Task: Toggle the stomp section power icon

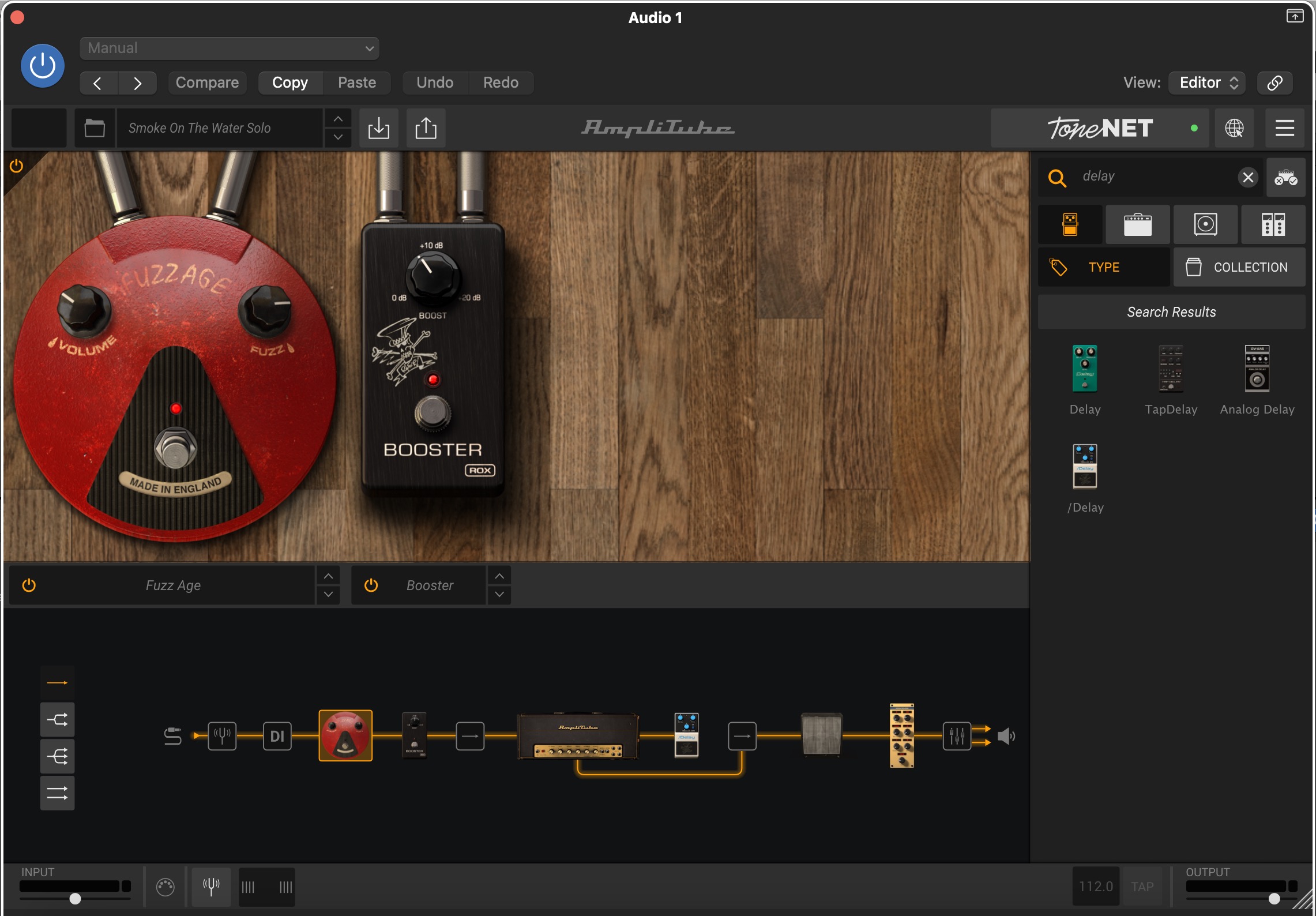Action: pyautogui.click(x=17, y=166)
